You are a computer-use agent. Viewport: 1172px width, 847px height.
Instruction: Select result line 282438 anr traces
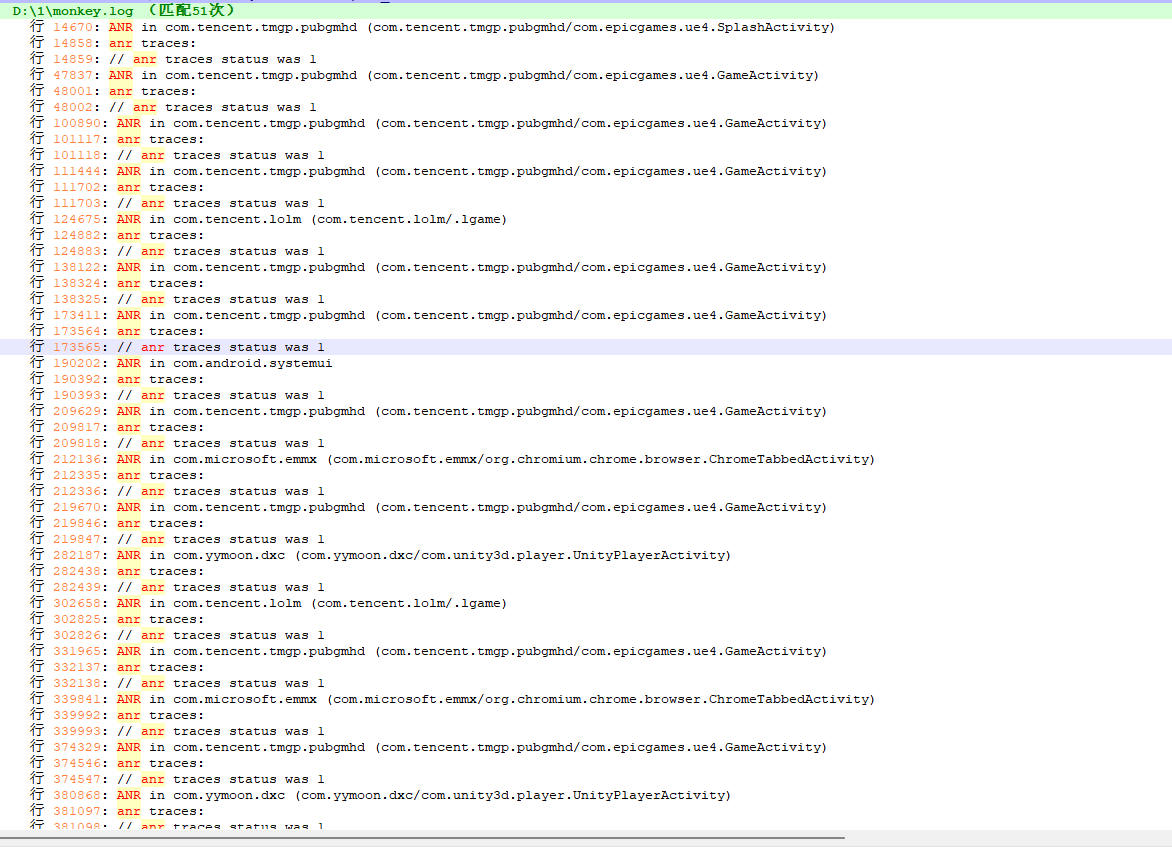586,571
